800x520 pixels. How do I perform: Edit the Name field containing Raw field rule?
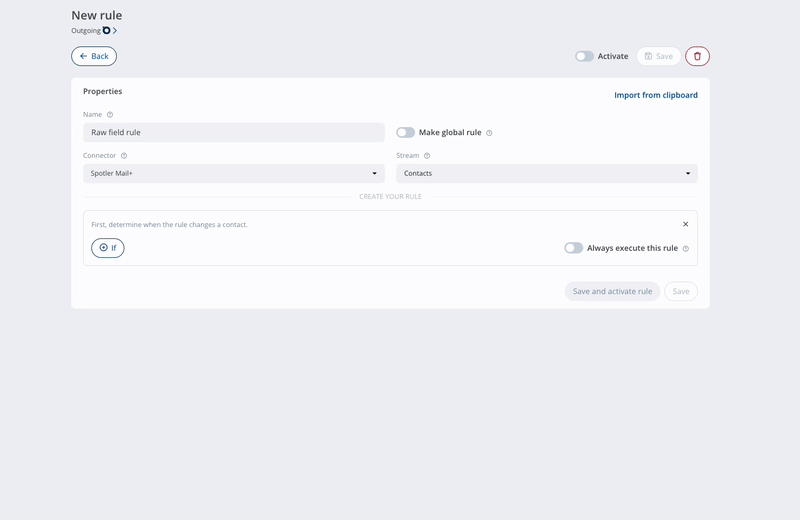point(234,132)
